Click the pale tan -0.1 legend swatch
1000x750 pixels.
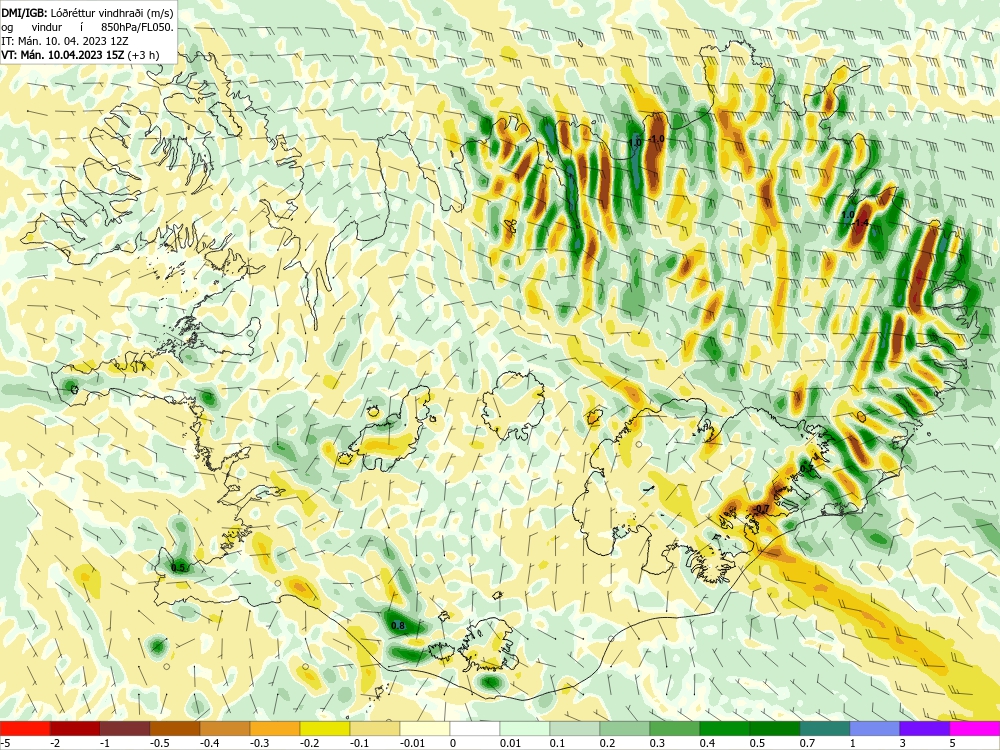375,728
